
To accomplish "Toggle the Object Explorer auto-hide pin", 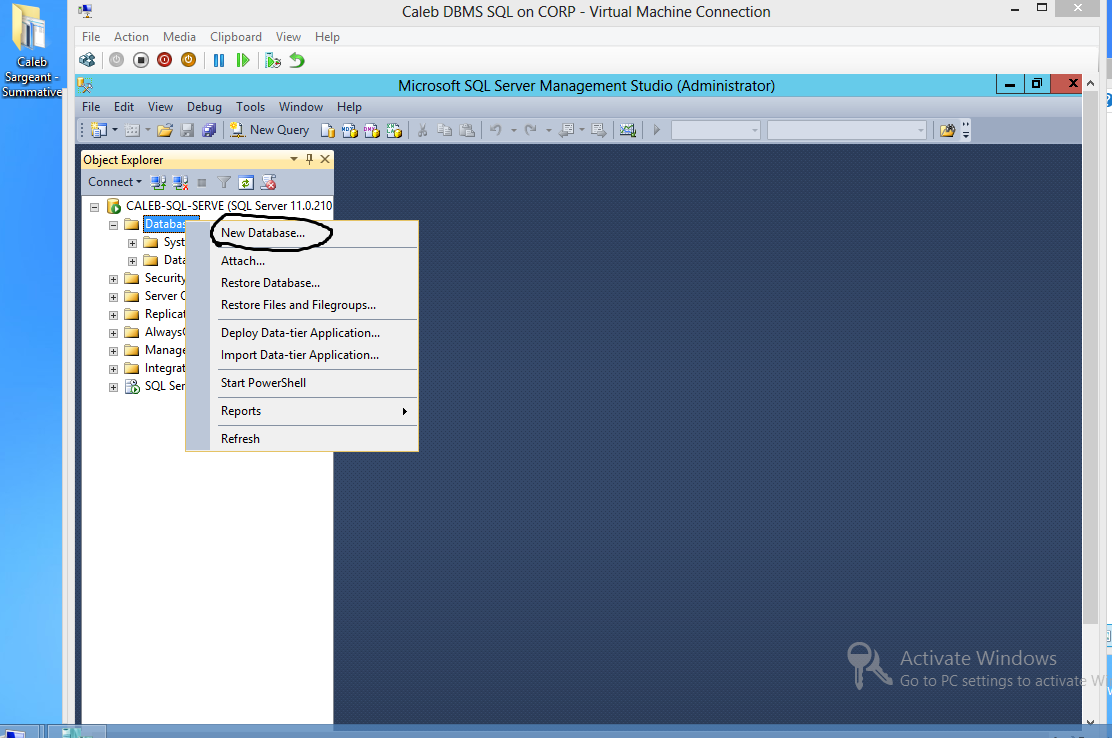I will pos(309,160).
